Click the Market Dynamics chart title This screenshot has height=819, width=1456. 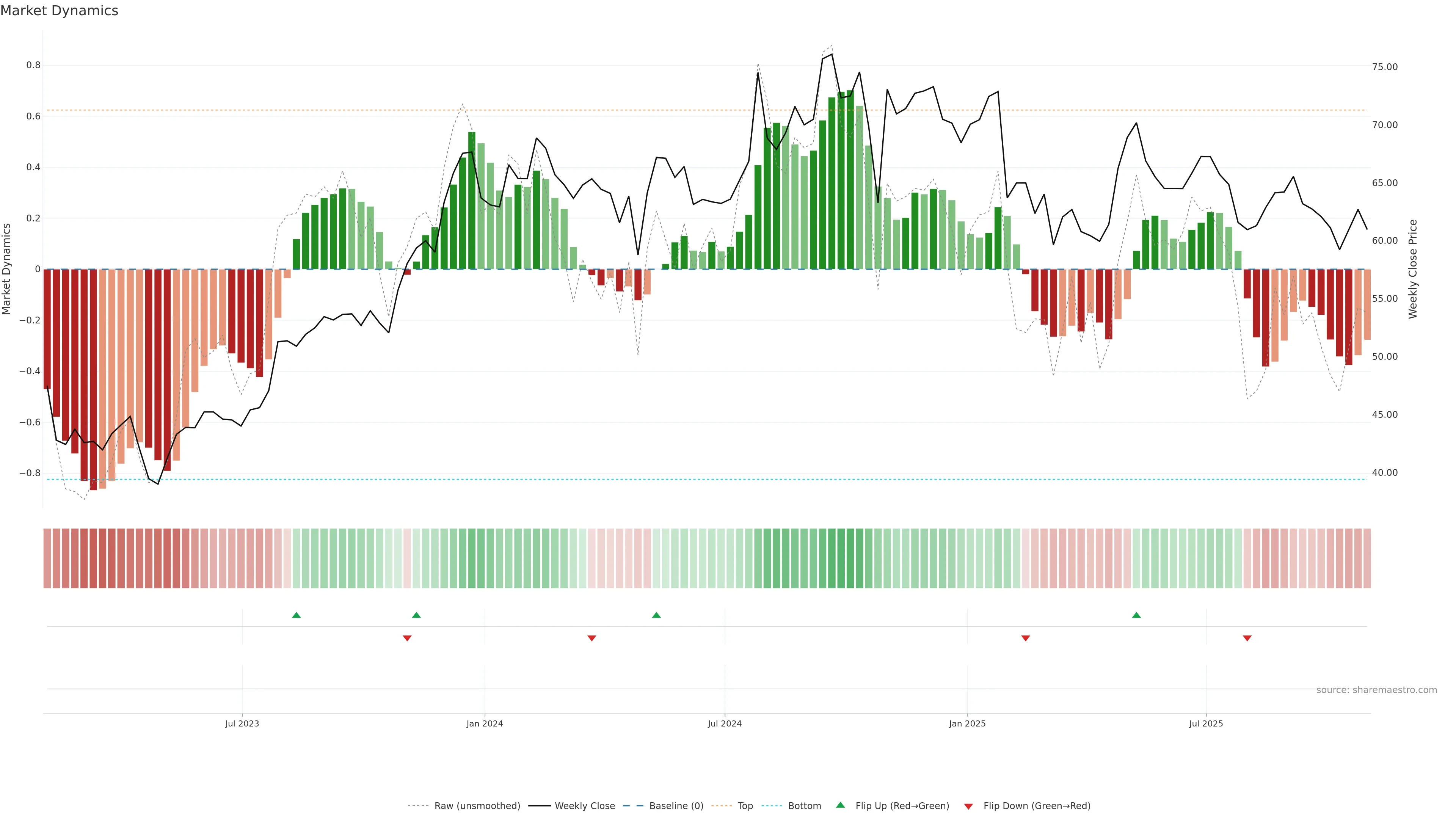tap(60, 11)
